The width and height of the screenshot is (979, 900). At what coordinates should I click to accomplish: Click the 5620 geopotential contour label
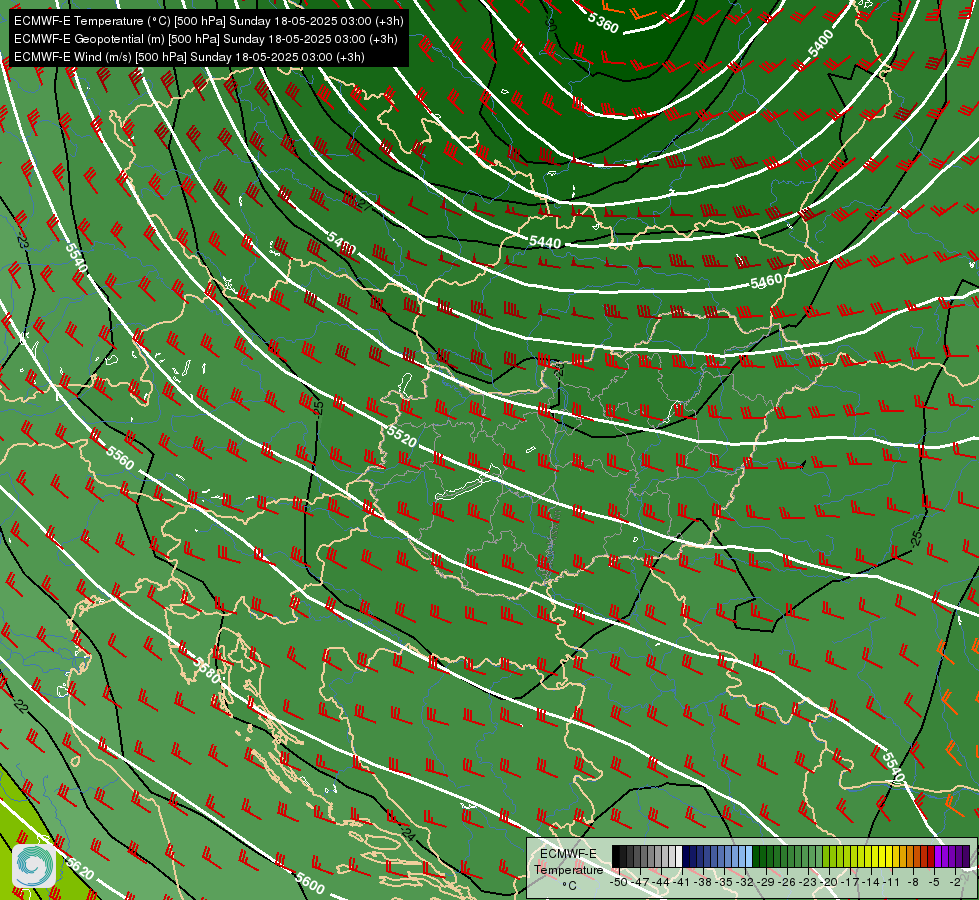(x=80, y=869)
